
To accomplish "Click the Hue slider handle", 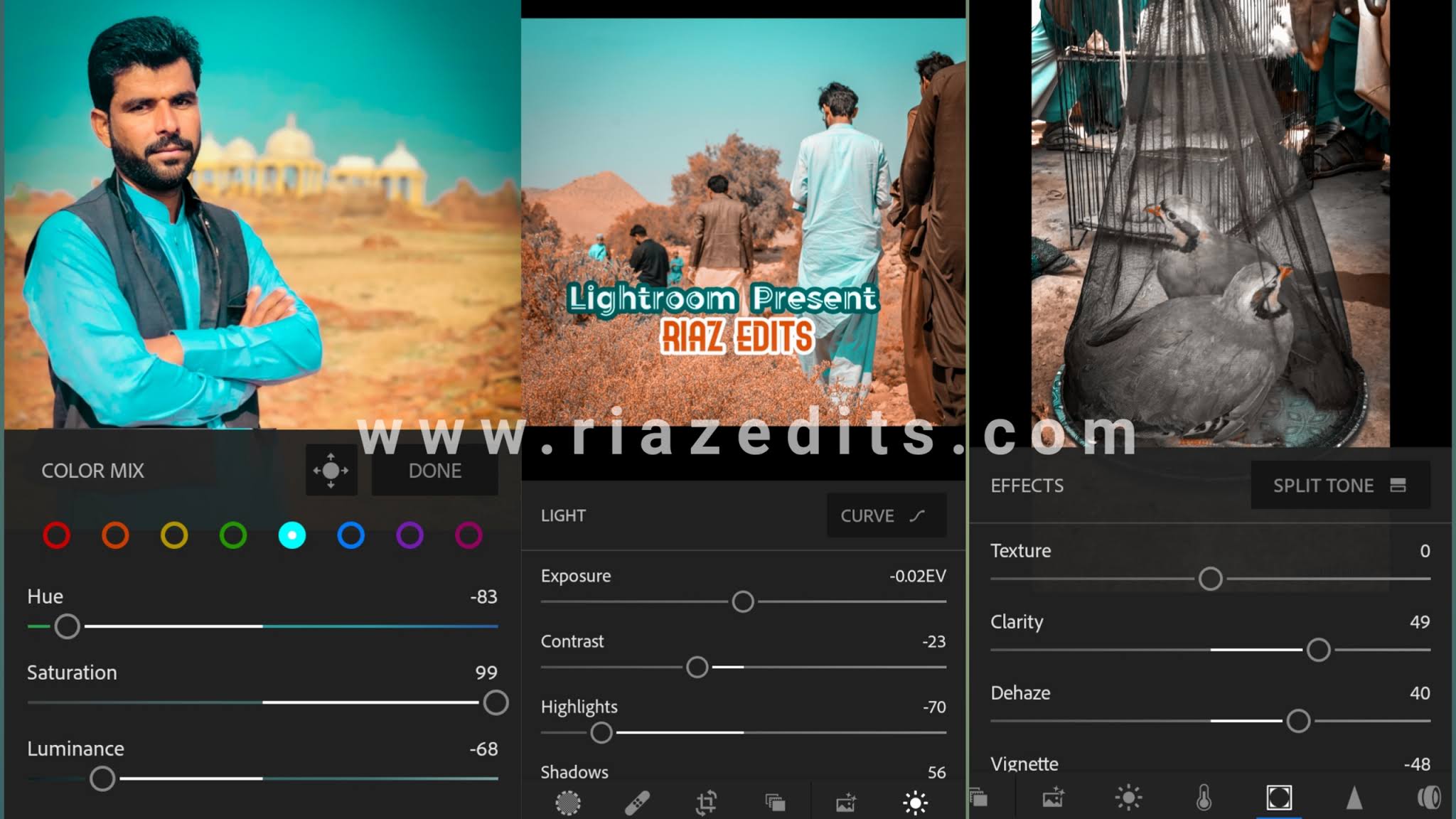I will click(x=68, y=626).
